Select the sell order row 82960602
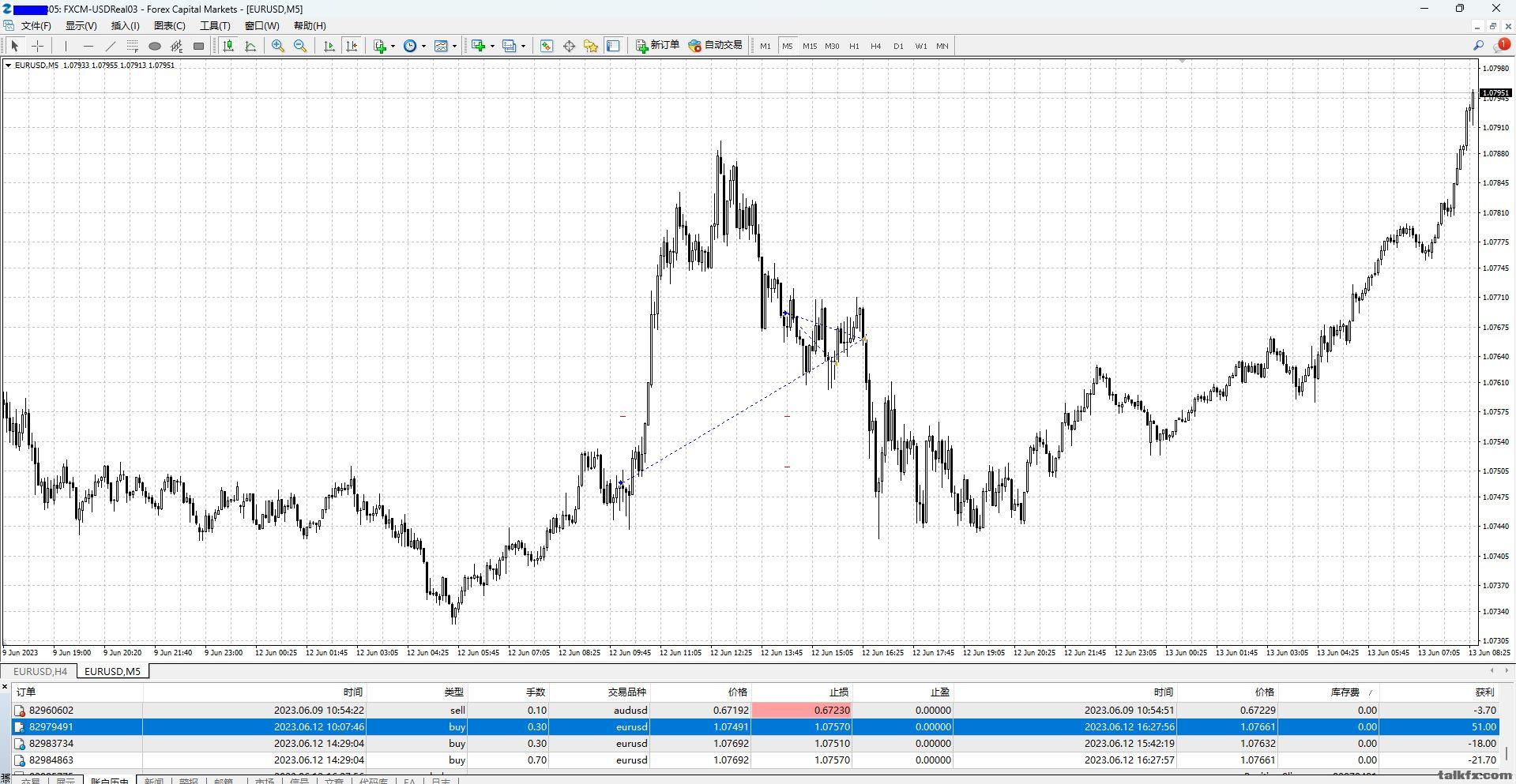This screenshot has height=784, width=1516. [755, 711]
